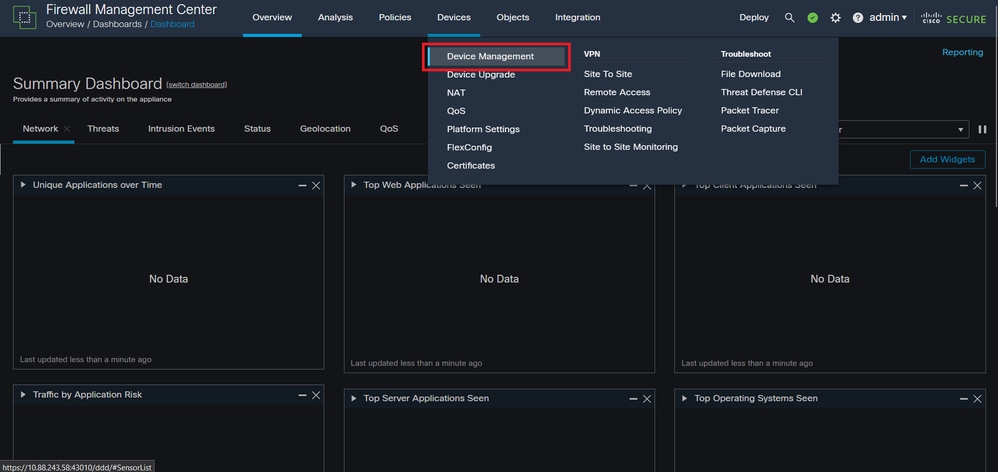Image resolution: width=998 pixels, height=472 pixels.
Task: Select the Network dashboard tab
Action: click(x=40, y=128)
